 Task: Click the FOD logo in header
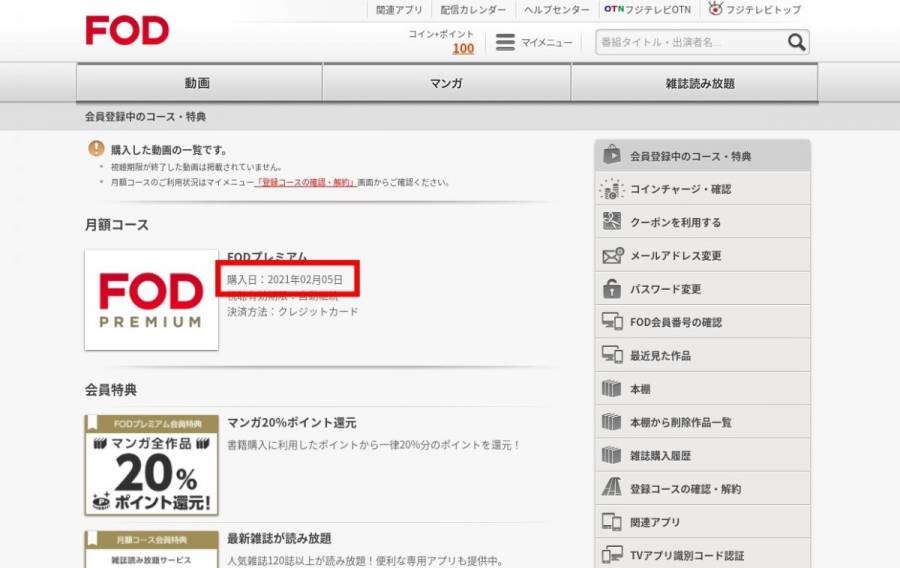pyautogui.click(x=127, y=30)
